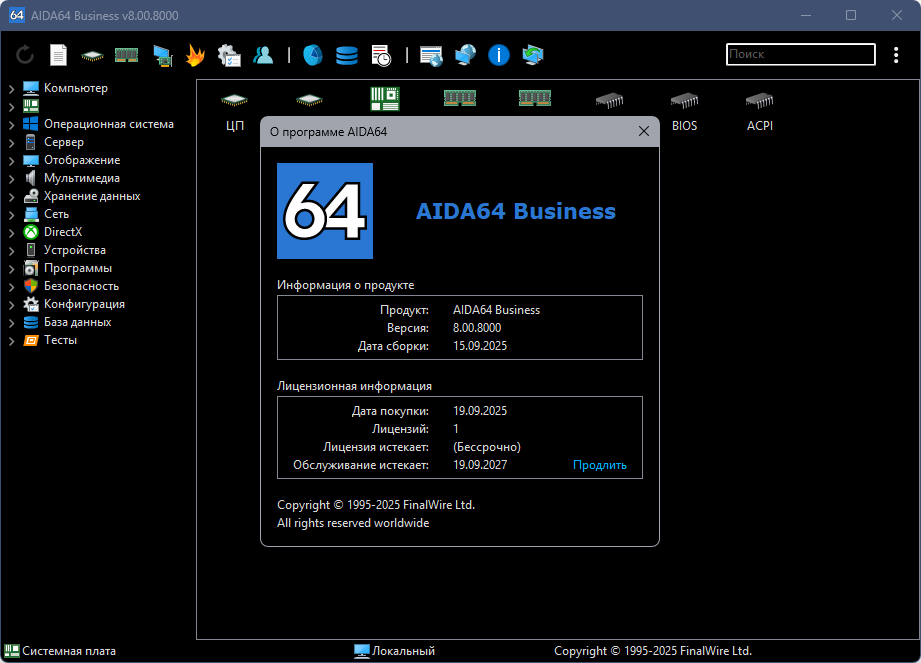Click the status bar copyright FinalWire text

[653, 651]
